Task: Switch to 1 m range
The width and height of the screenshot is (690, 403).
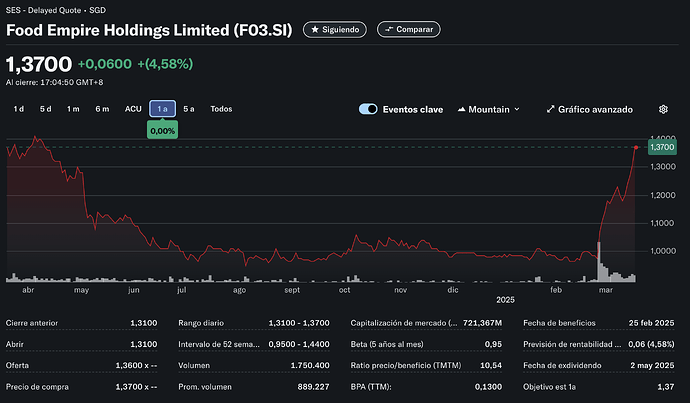Action: pyautogui.click(x=73, y=109)
